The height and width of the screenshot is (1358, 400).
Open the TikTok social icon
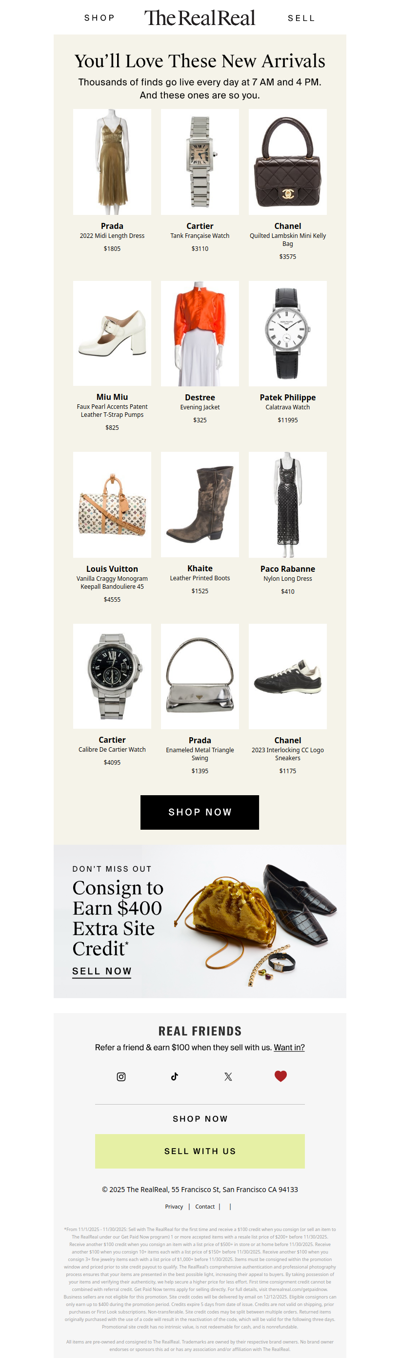[174, 1077]
